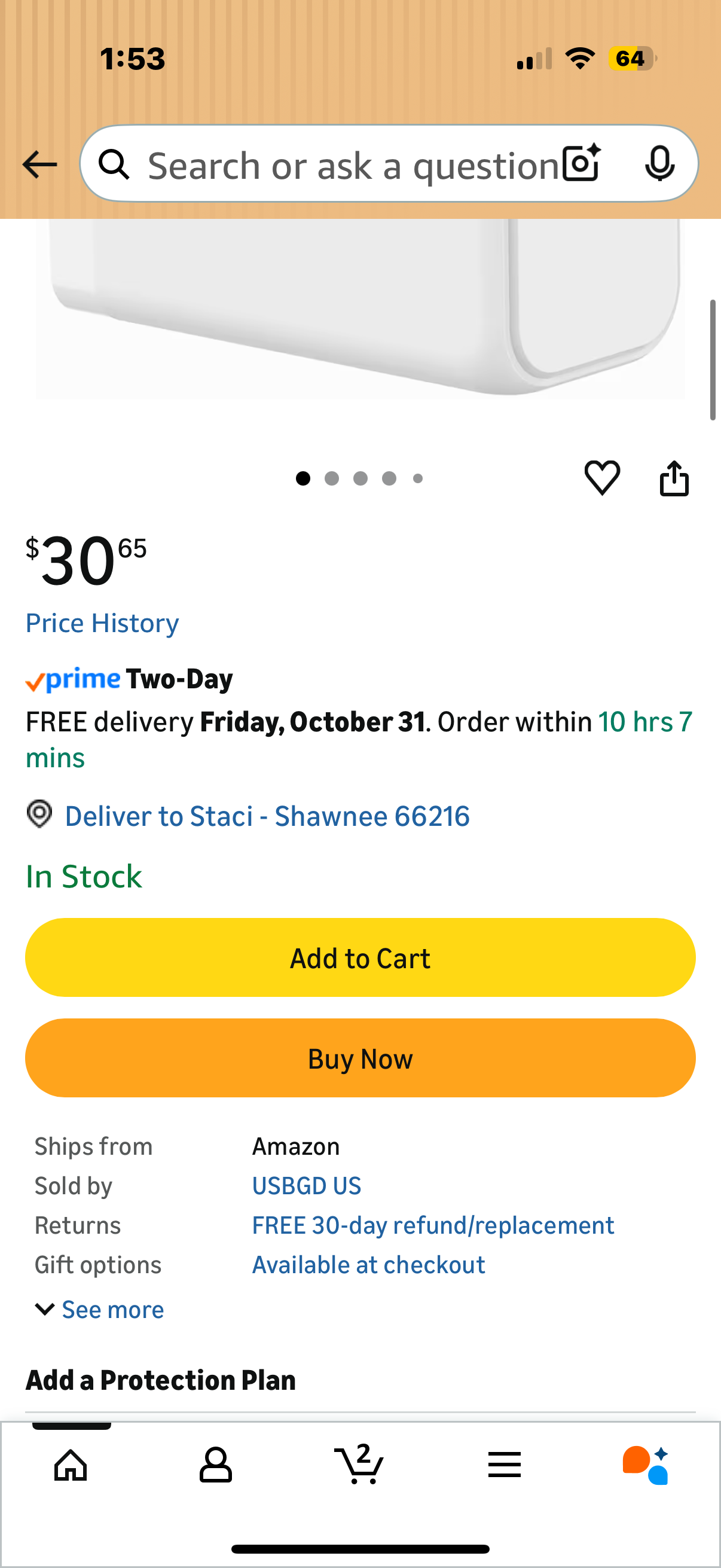Viewport: 721px width, 1568px height.
Task: Tap the share icon
Action: coord(674,478)
